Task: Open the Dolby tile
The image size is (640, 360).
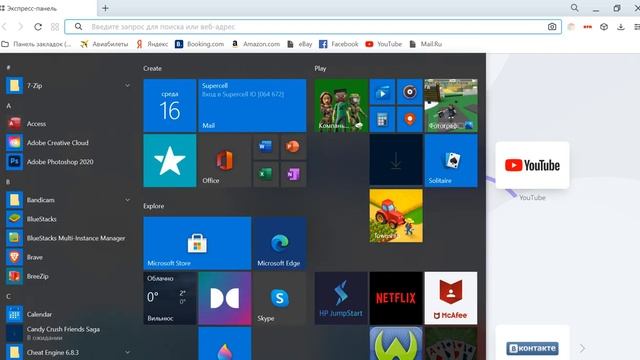Action: pyautogui.click(x=224, y=298)
